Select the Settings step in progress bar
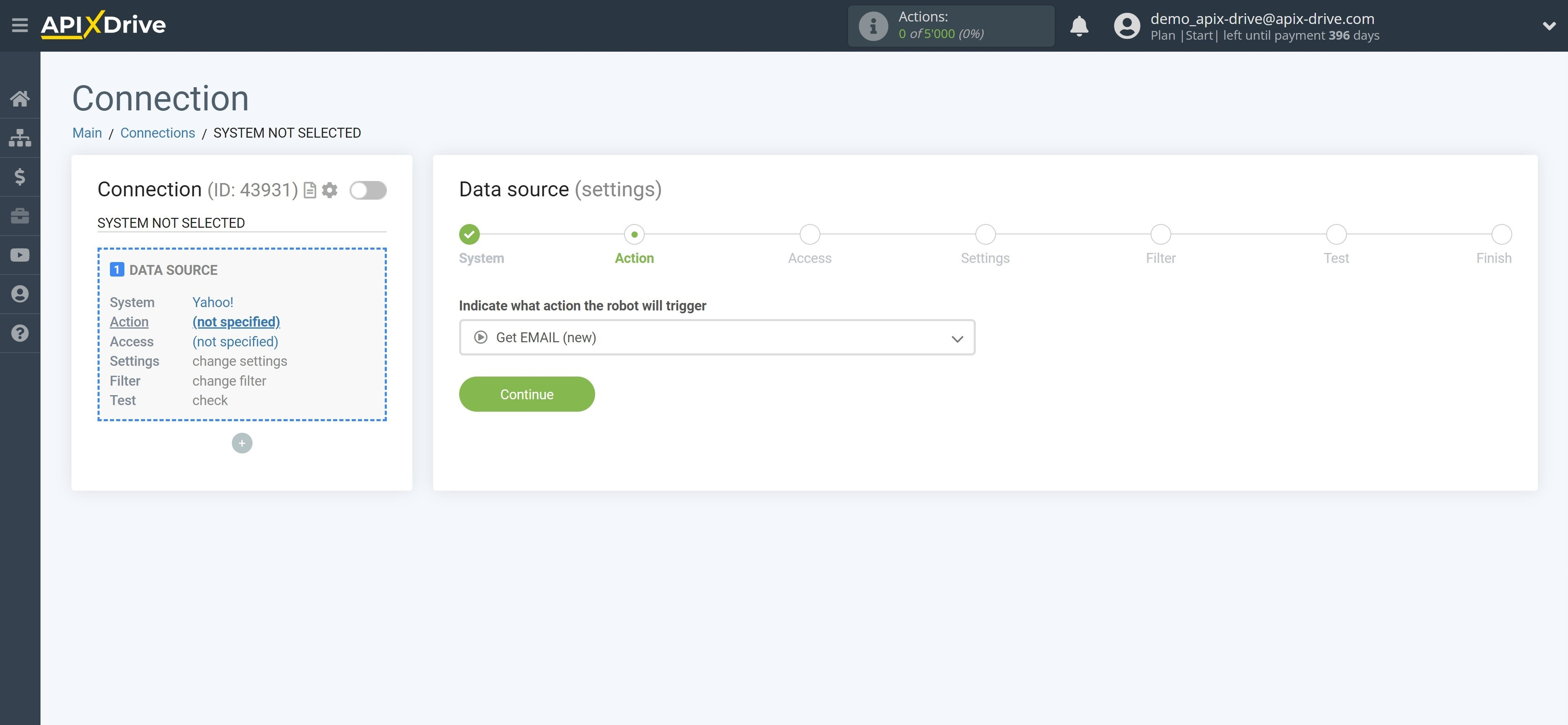This screenshot has width=1568, height=725. coord(985,234)
